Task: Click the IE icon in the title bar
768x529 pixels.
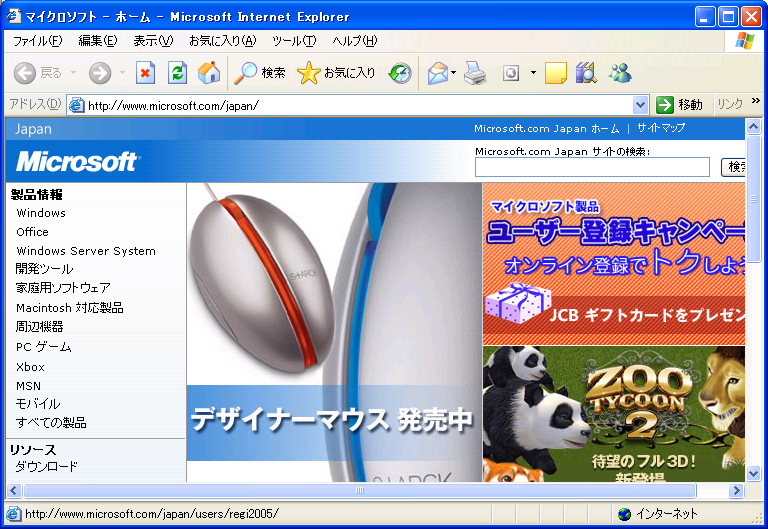Action: 14,16
